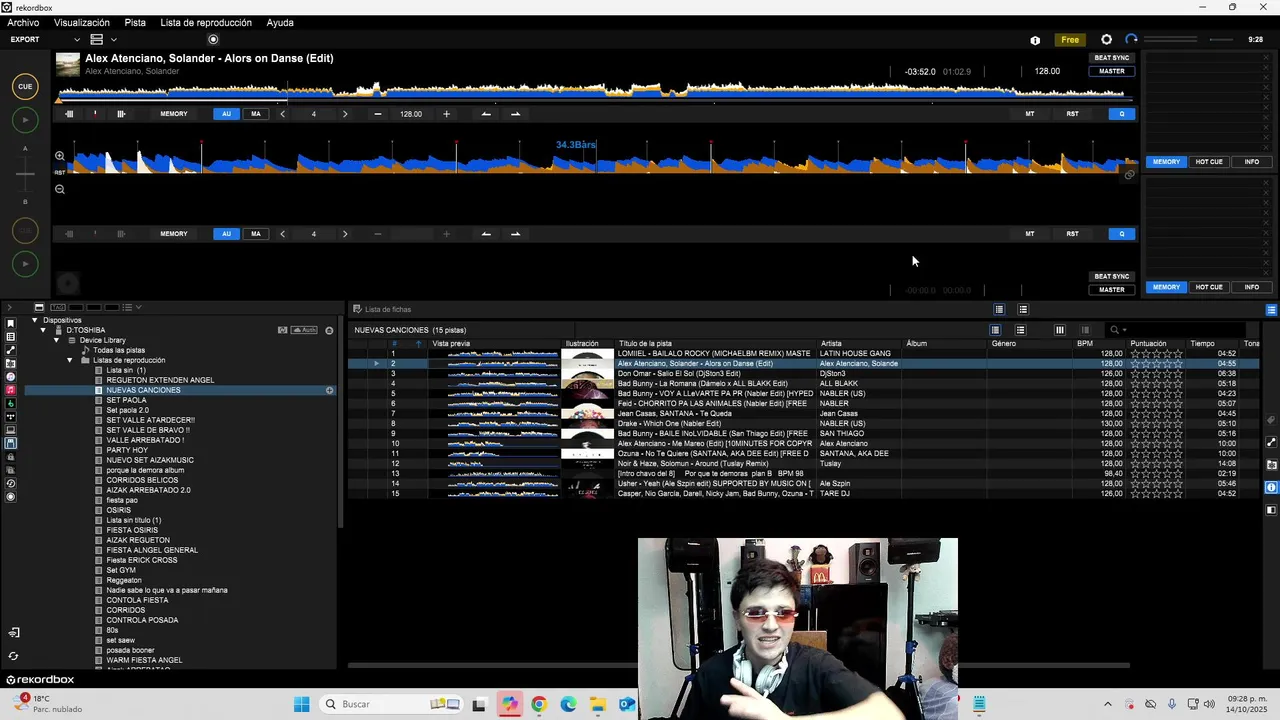
Task: Toggle deck 1 MASTER button
Action: tap(1112, 71)
